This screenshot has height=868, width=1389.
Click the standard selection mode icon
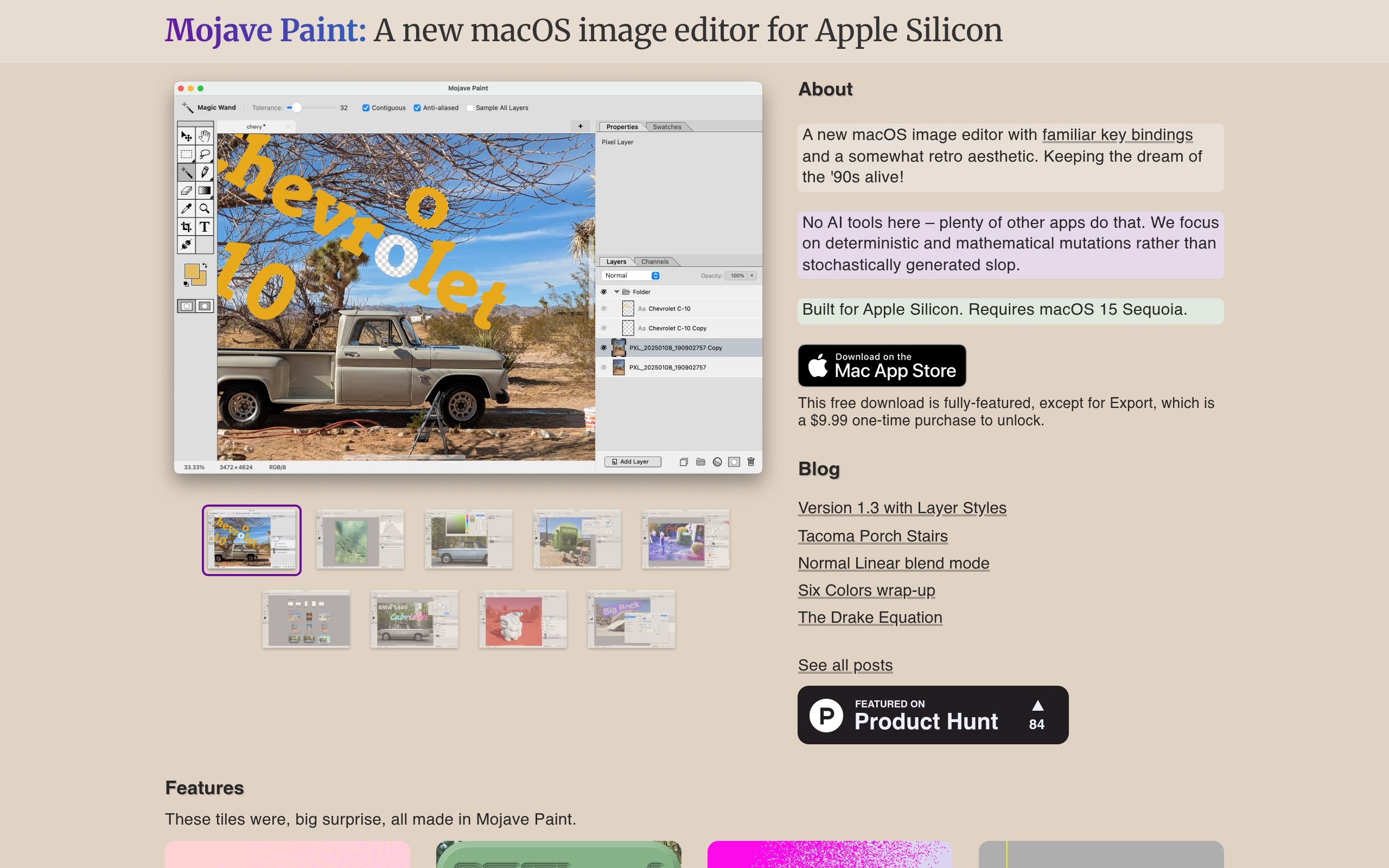point(186,306)
